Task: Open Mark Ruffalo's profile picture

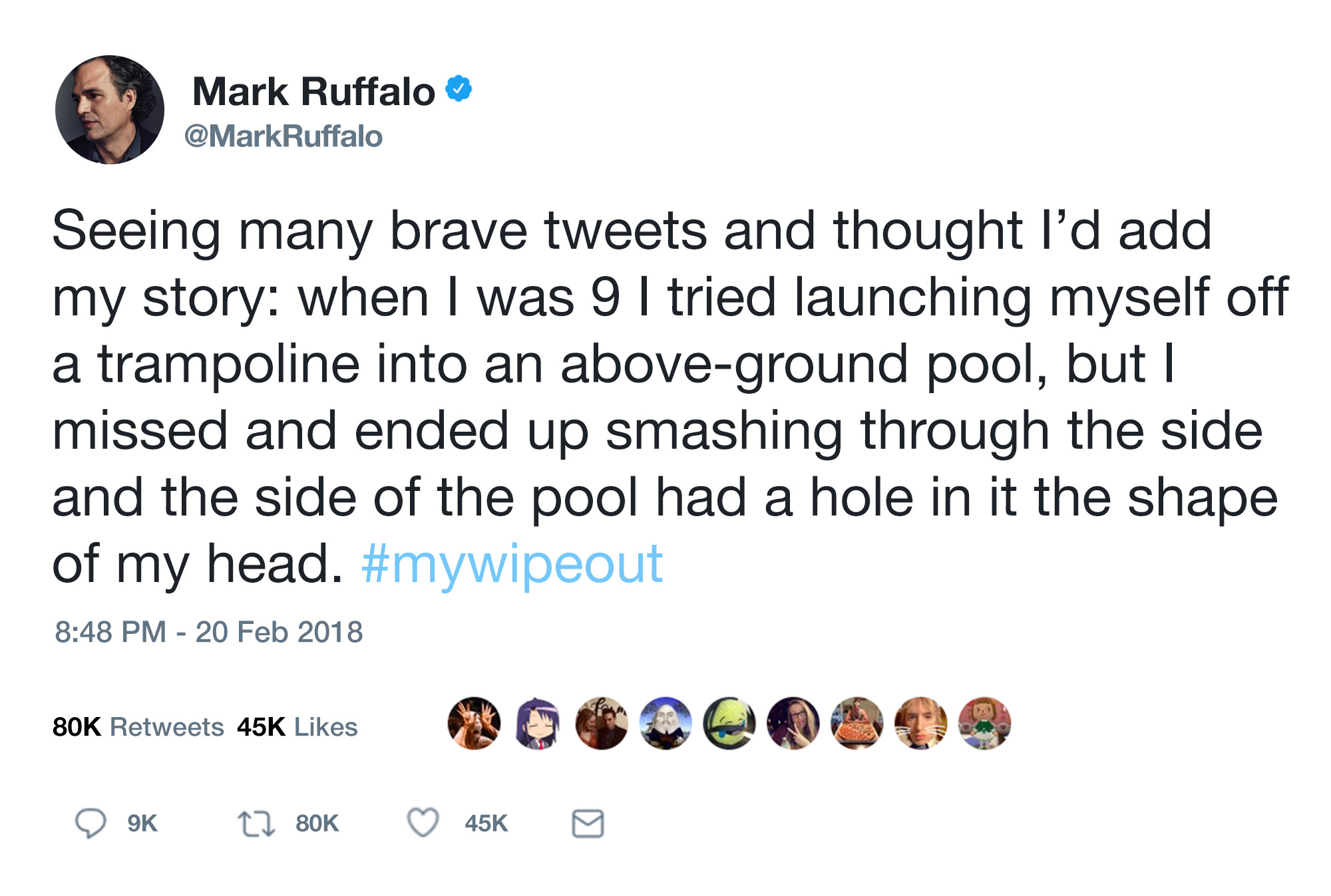Action: (x=110, y=110)
